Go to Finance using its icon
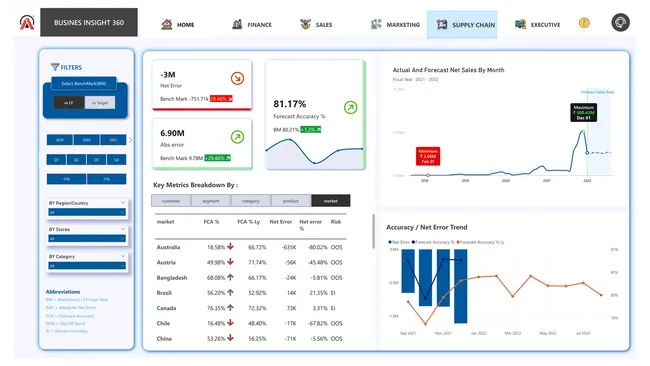650x366 pixels. 237,24
